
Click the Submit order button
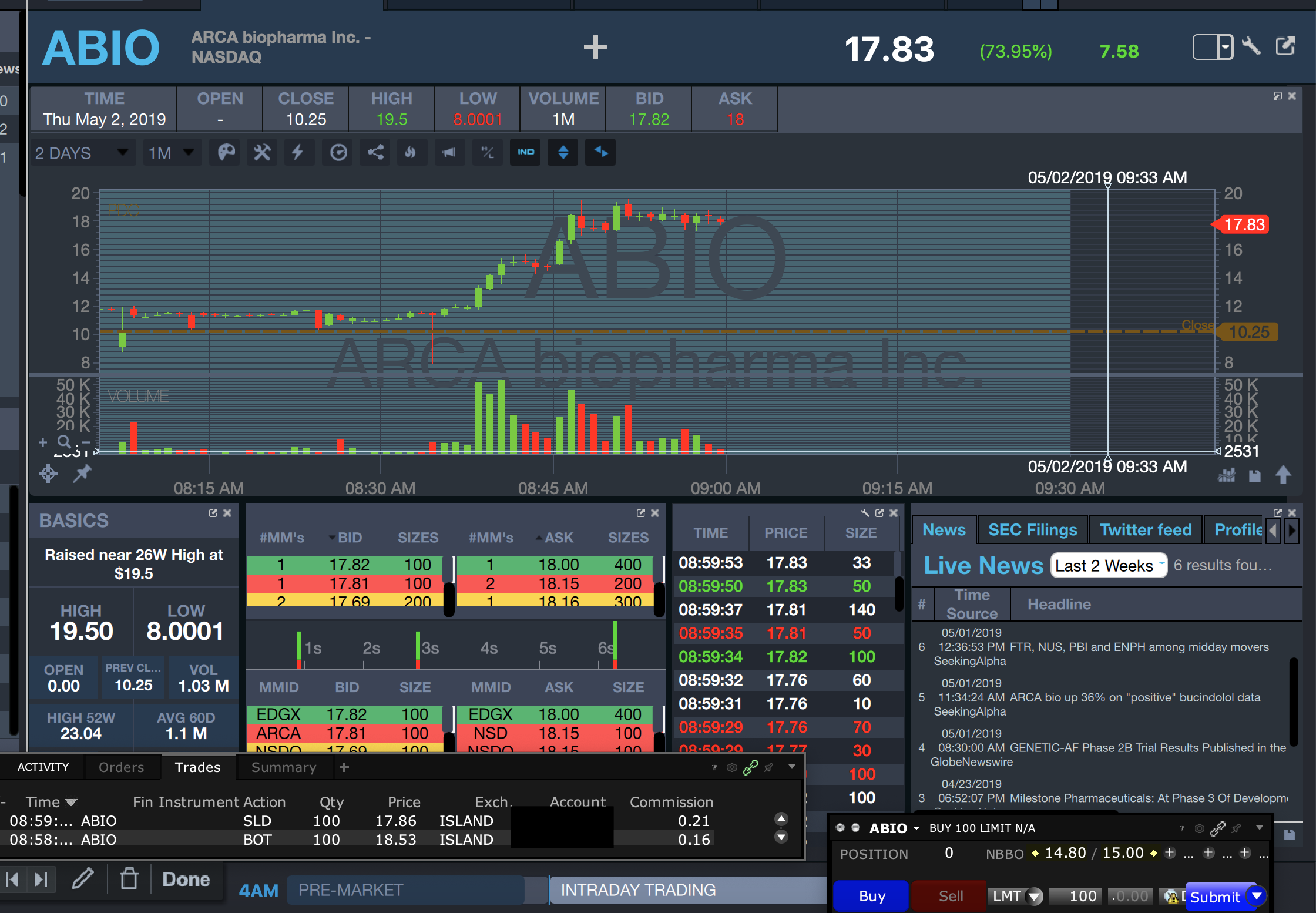(x=1215, y=897)
